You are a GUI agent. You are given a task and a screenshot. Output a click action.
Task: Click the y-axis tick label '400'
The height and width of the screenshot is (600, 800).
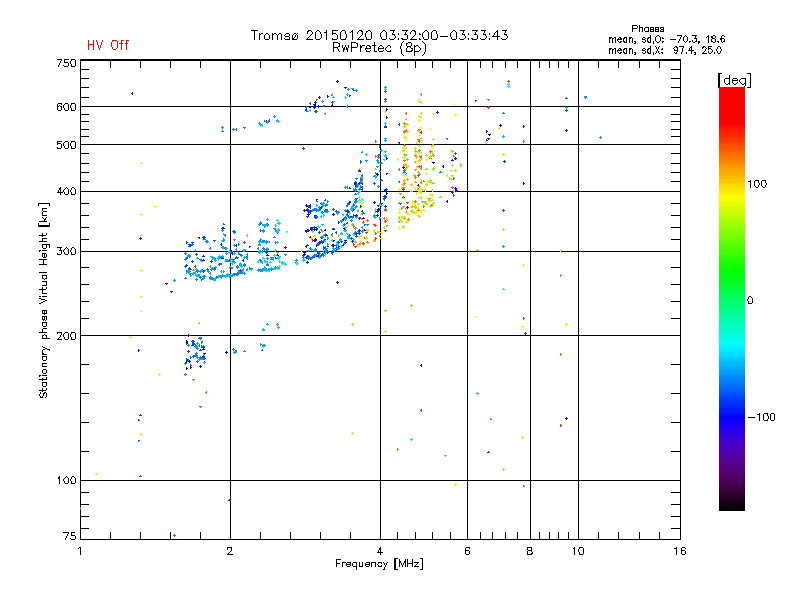66,192
